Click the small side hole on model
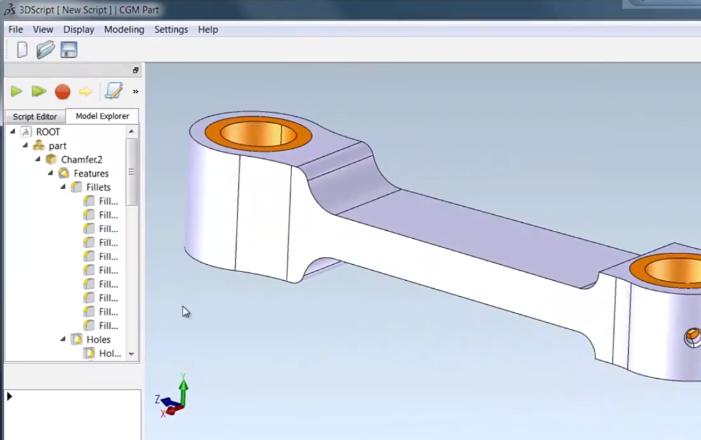701x440 pixels. [693, 337]
